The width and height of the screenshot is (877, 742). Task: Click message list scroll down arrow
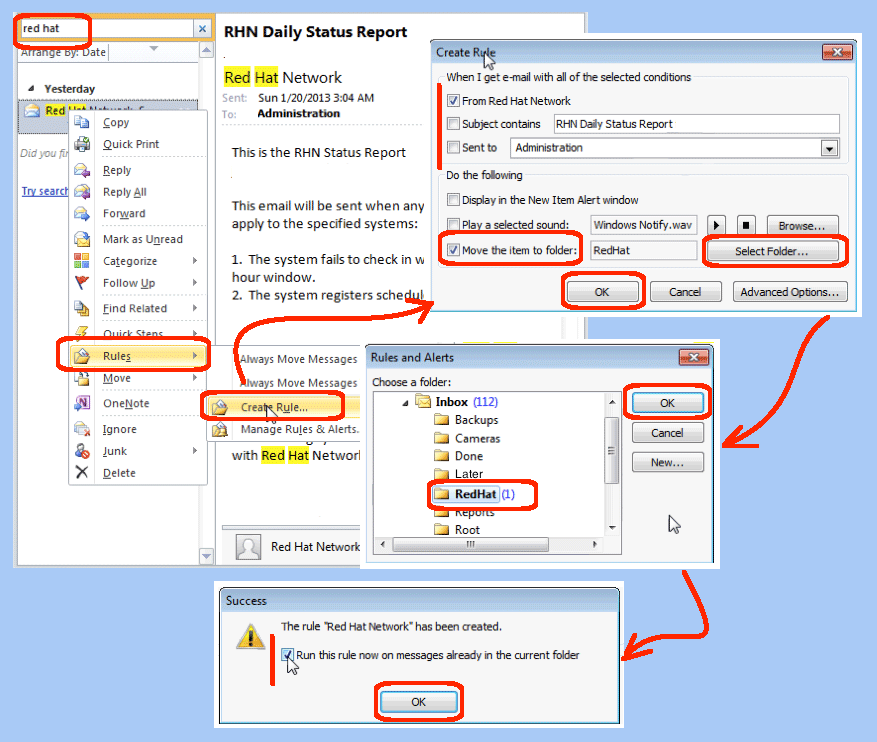click(206, 556)
